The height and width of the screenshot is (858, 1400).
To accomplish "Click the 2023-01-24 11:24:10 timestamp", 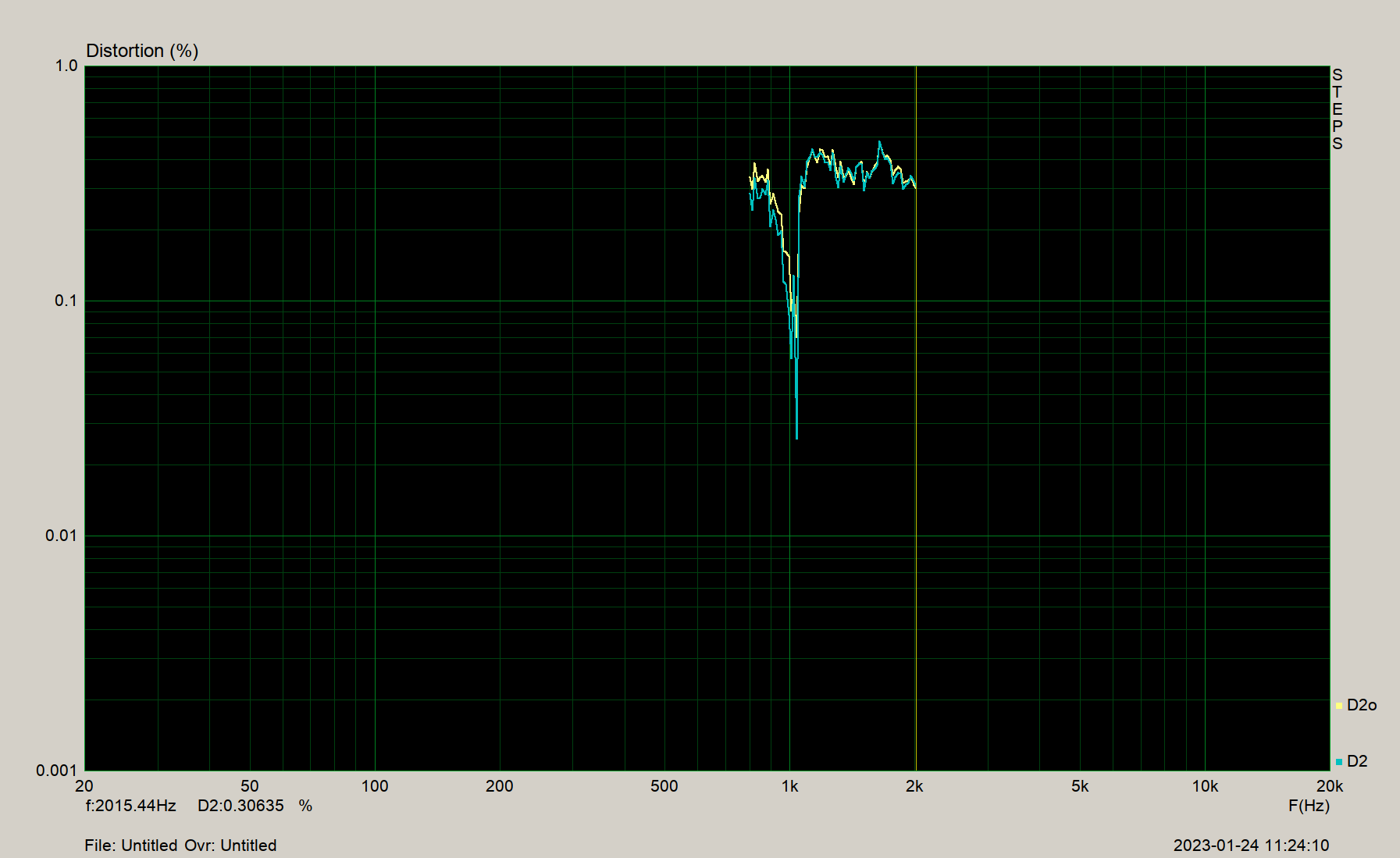I will (1251, 846).
